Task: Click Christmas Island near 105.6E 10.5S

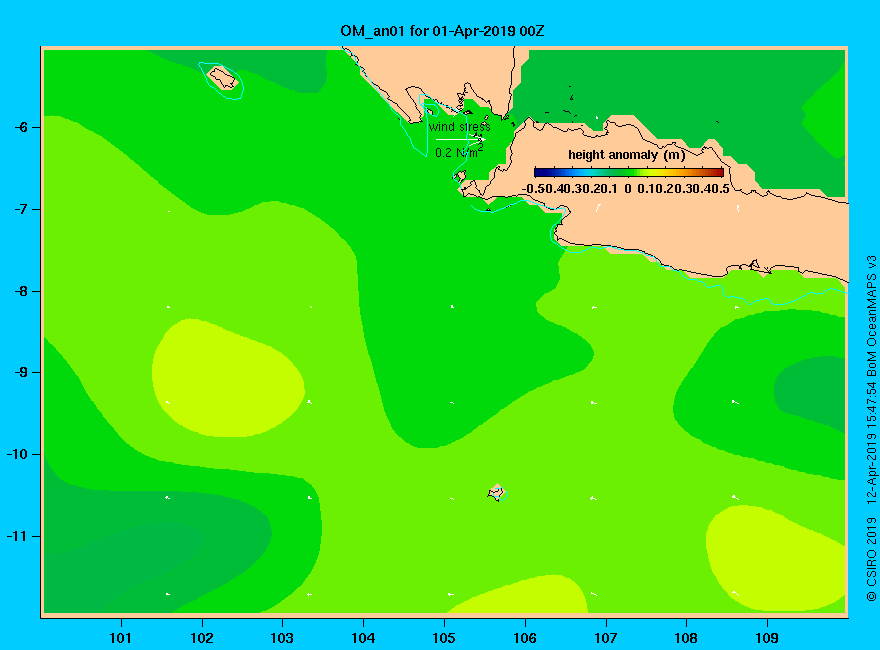Action: click(x=497, y=493)
